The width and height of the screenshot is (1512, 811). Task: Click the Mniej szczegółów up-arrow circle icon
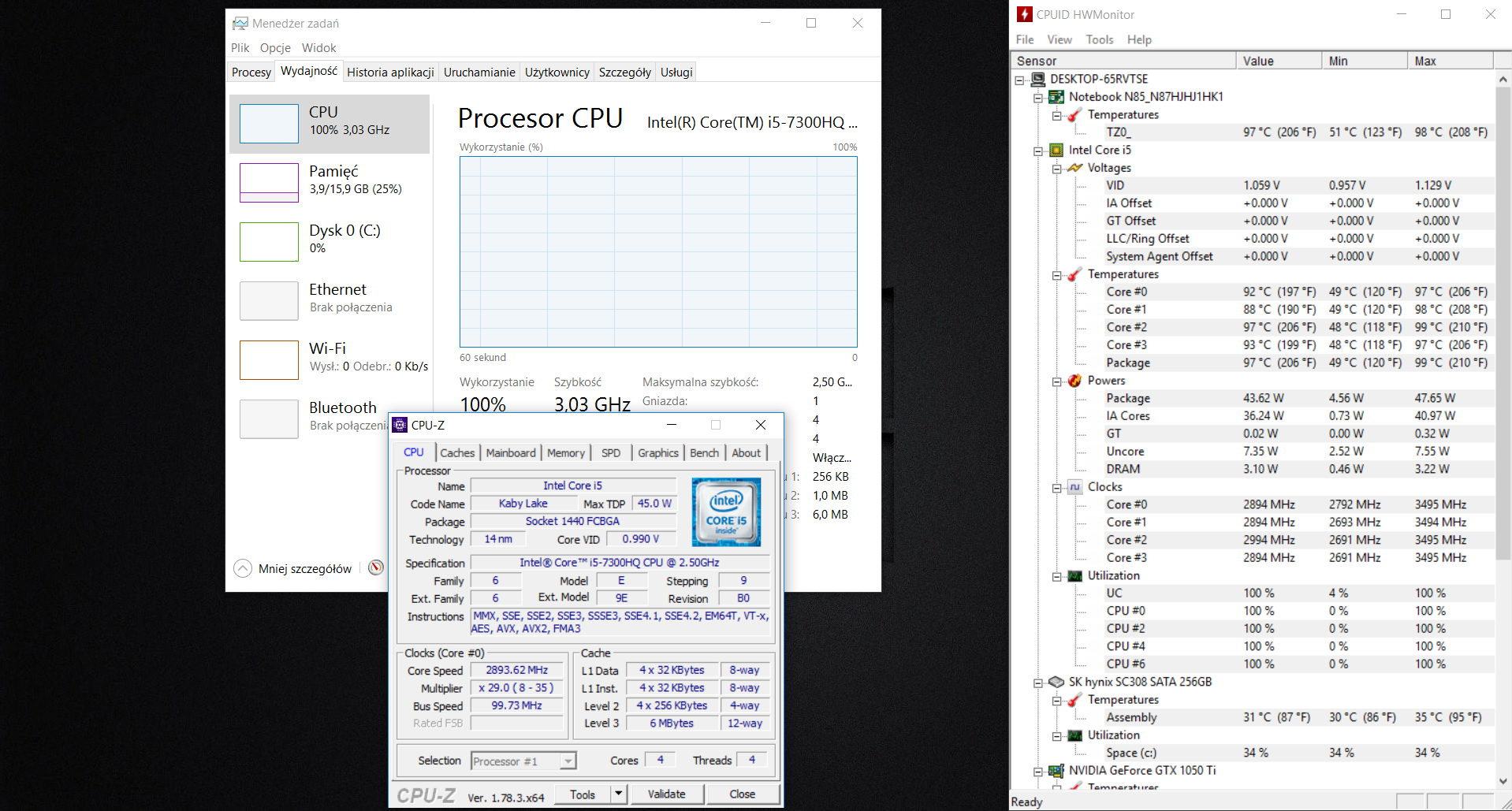(243, 568)
